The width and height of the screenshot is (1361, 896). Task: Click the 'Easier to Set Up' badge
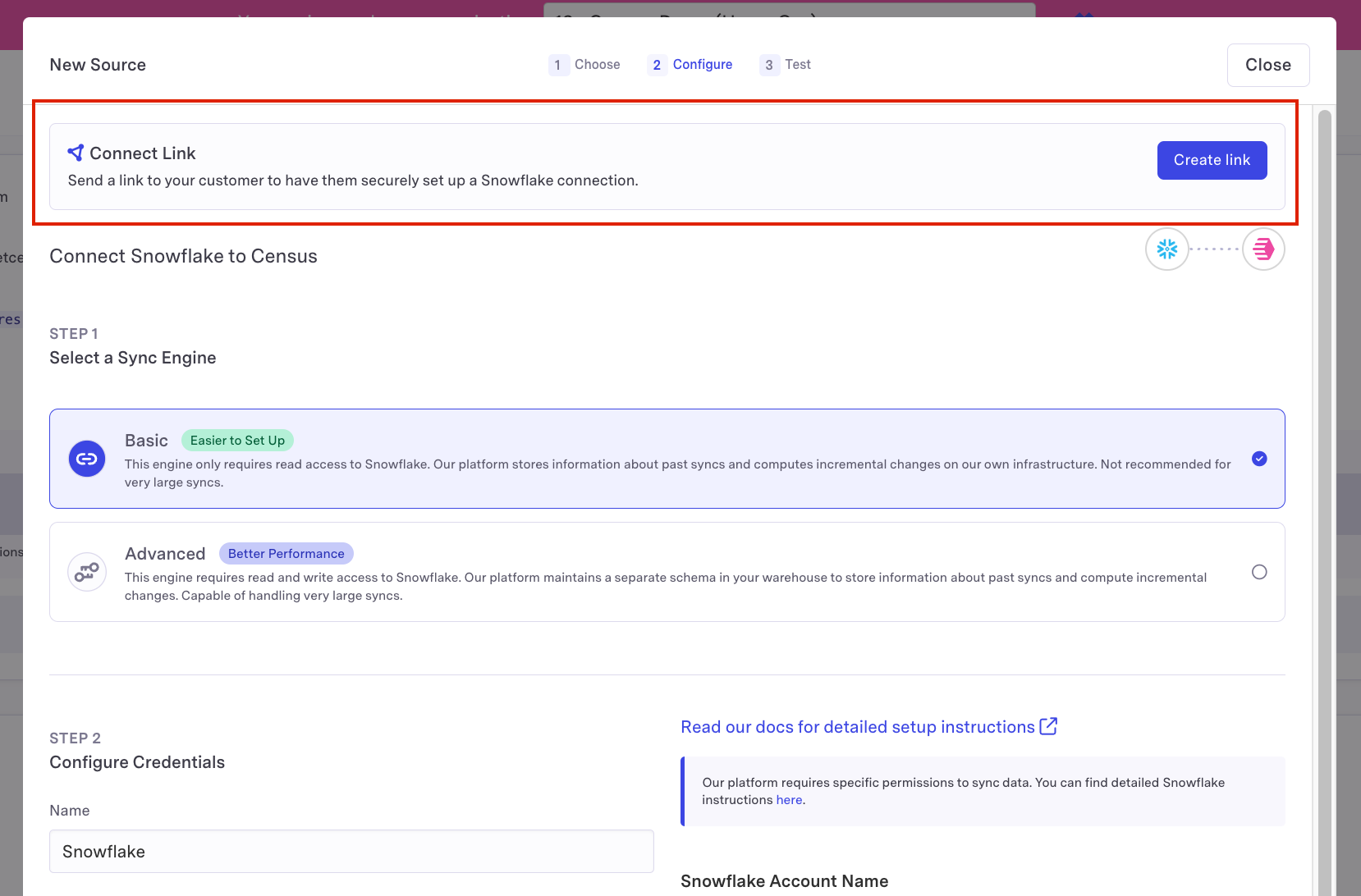point(237,441)
